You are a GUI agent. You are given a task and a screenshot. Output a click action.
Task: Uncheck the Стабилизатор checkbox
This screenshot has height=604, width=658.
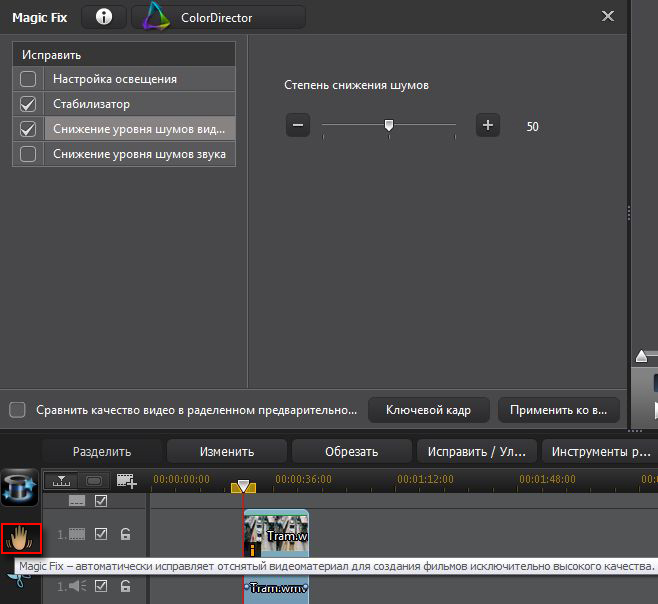click(x=28, y=104)
